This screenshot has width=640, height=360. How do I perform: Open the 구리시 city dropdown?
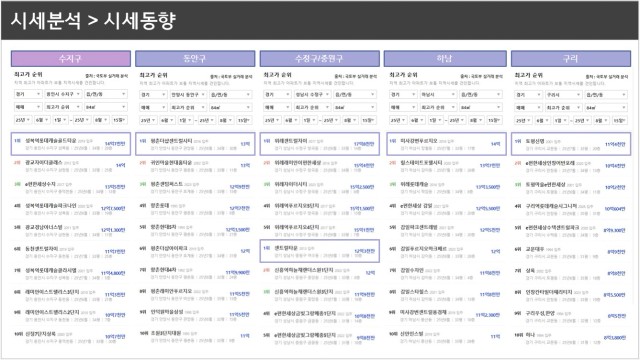pyautogui.click(x=564, y=94)
